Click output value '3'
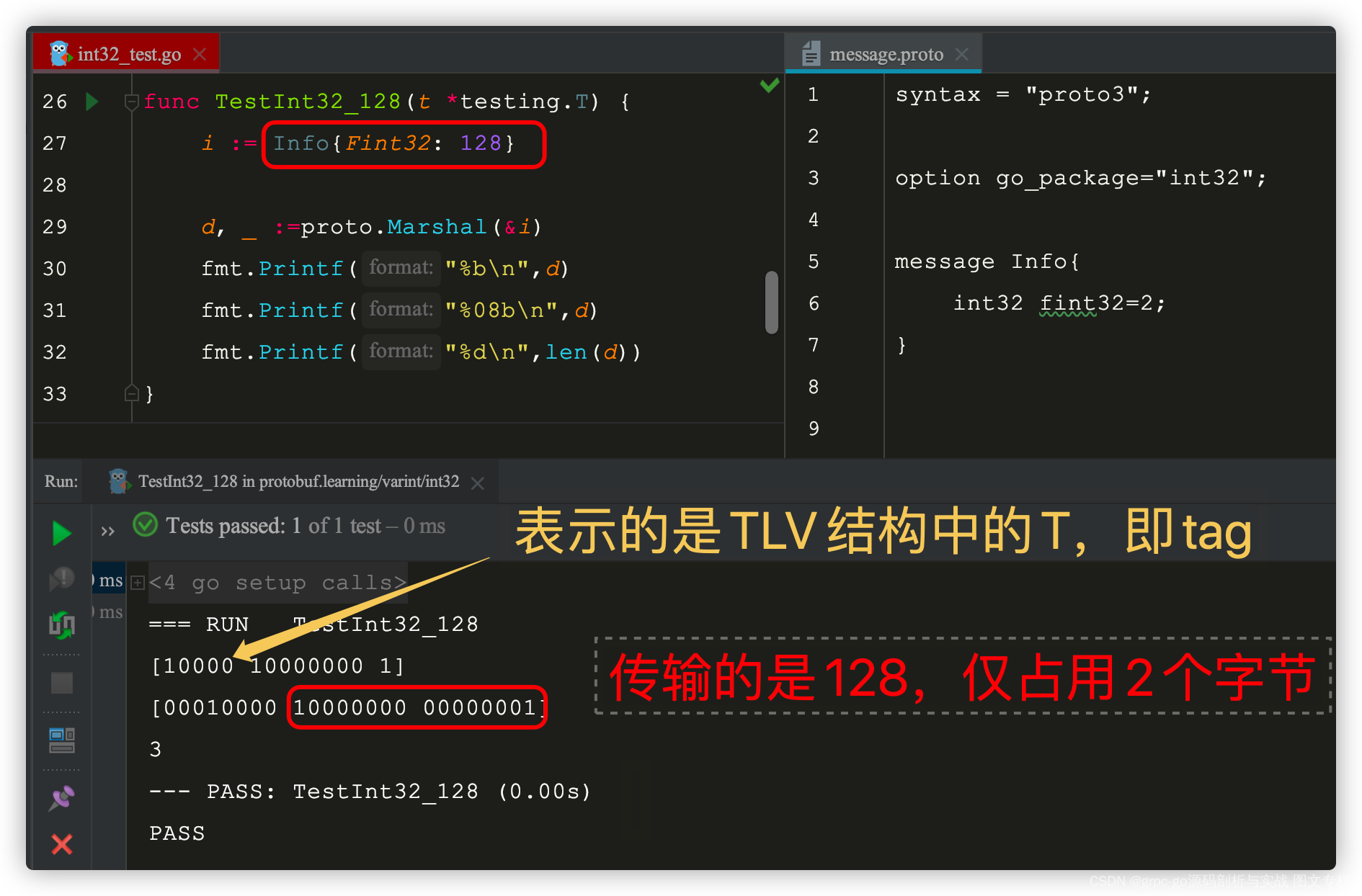This screenshot has height=896, width=1362. [x=156, y=749]
